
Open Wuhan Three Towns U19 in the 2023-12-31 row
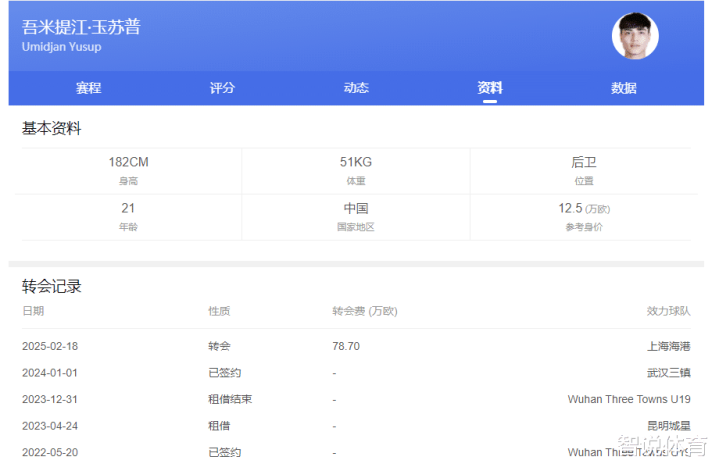pos(629,399)
